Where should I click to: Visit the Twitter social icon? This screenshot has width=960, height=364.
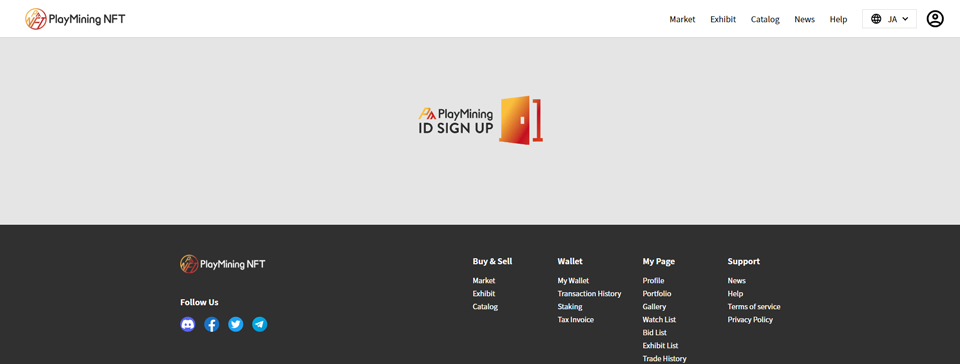[x=236, y=324]
